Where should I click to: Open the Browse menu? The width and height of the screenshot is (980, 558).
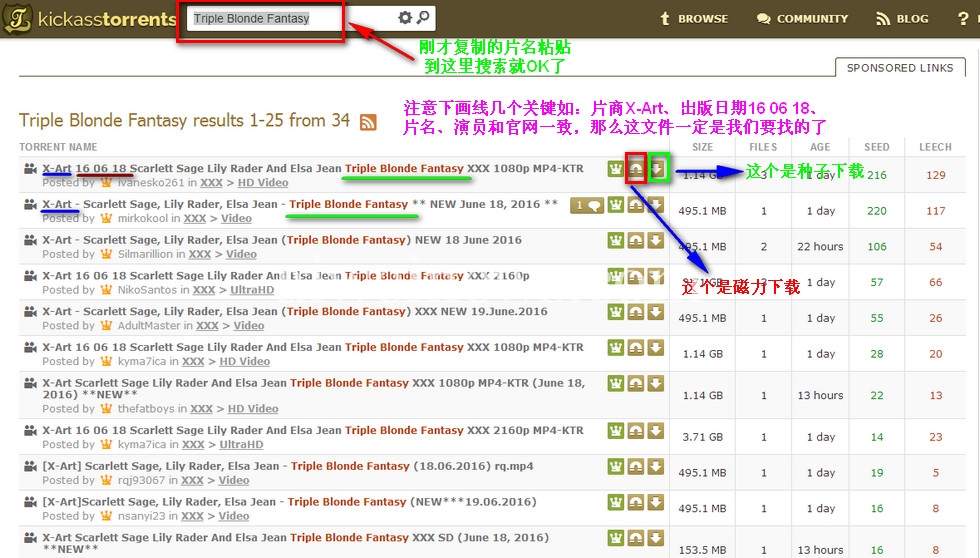[694, 19]
